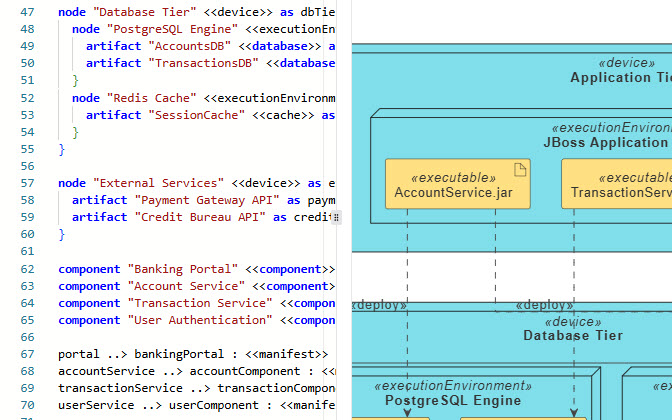Click the closing brace on line 55
672x420 pixels.
(62, 149)
